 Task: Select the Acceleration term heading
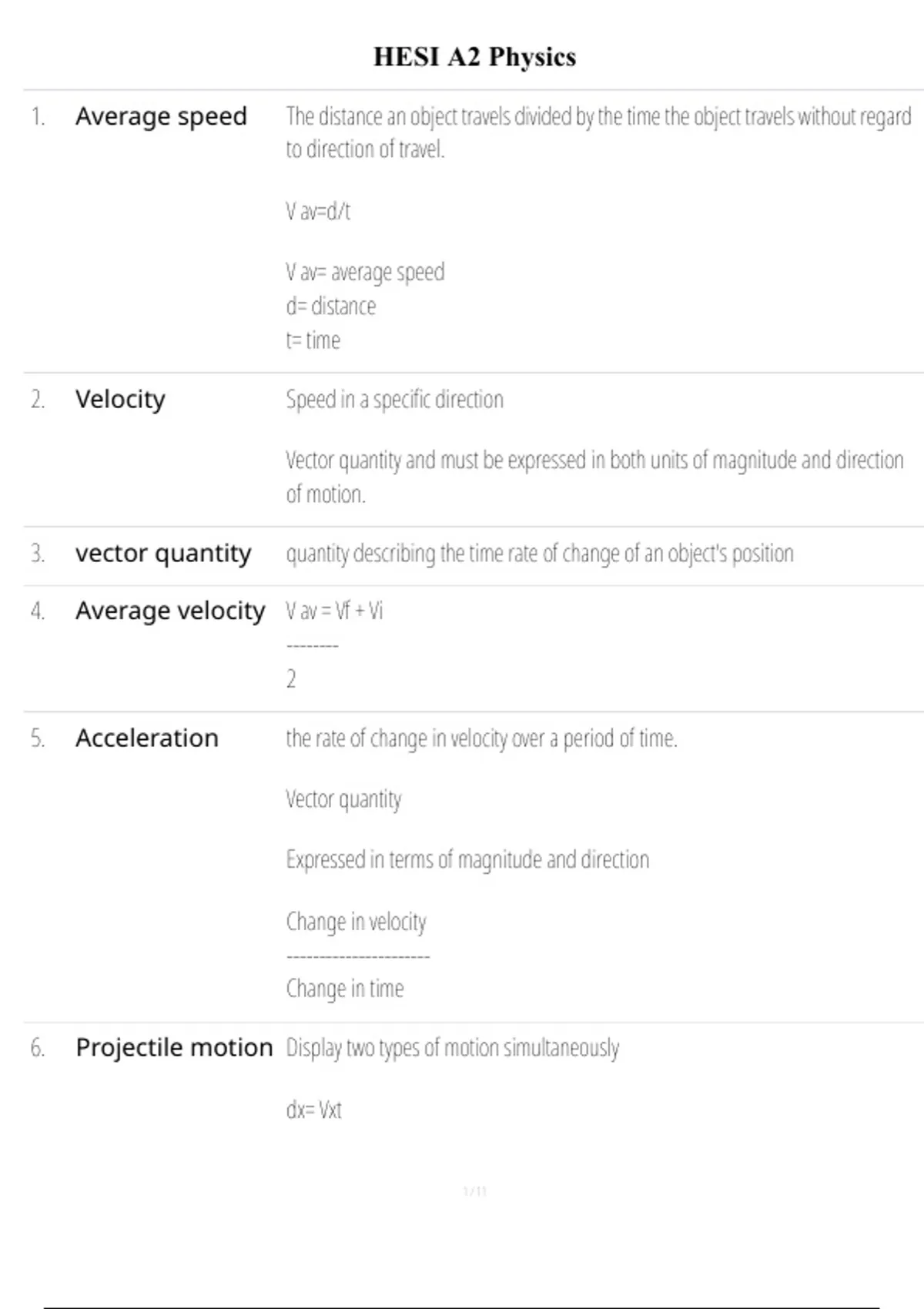[x=147, y=738]
